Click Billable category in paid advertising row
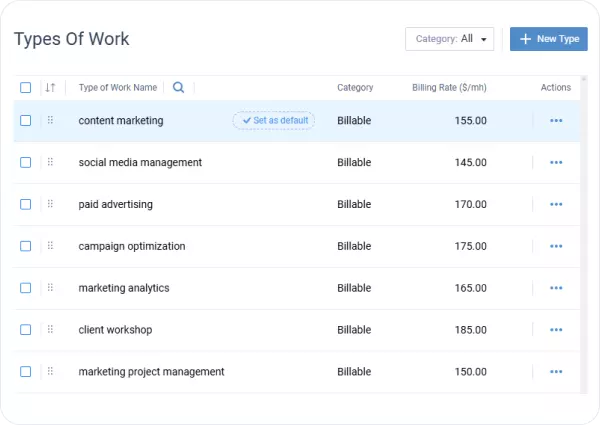 tap(354, 204)
